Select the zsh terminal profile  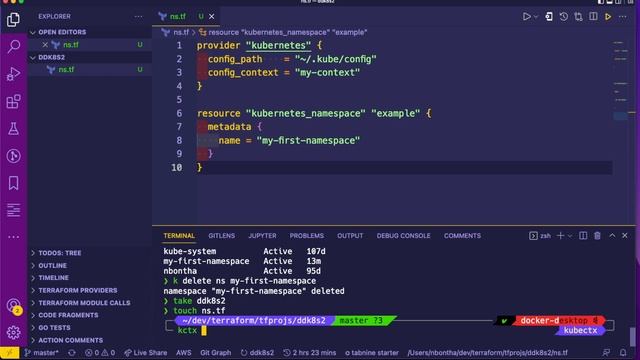[540, 236]
